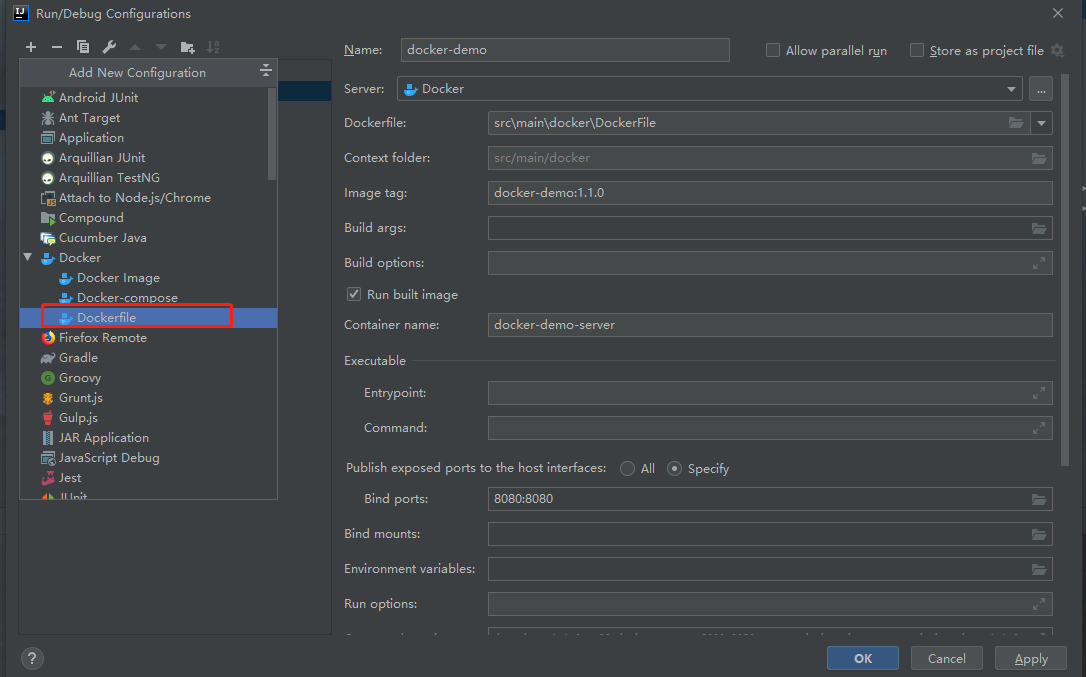Image resolution: width=1086 pixels, height=677 pixels.
Task: Select the All ports radio button
Action: click(x=627, y=468)
